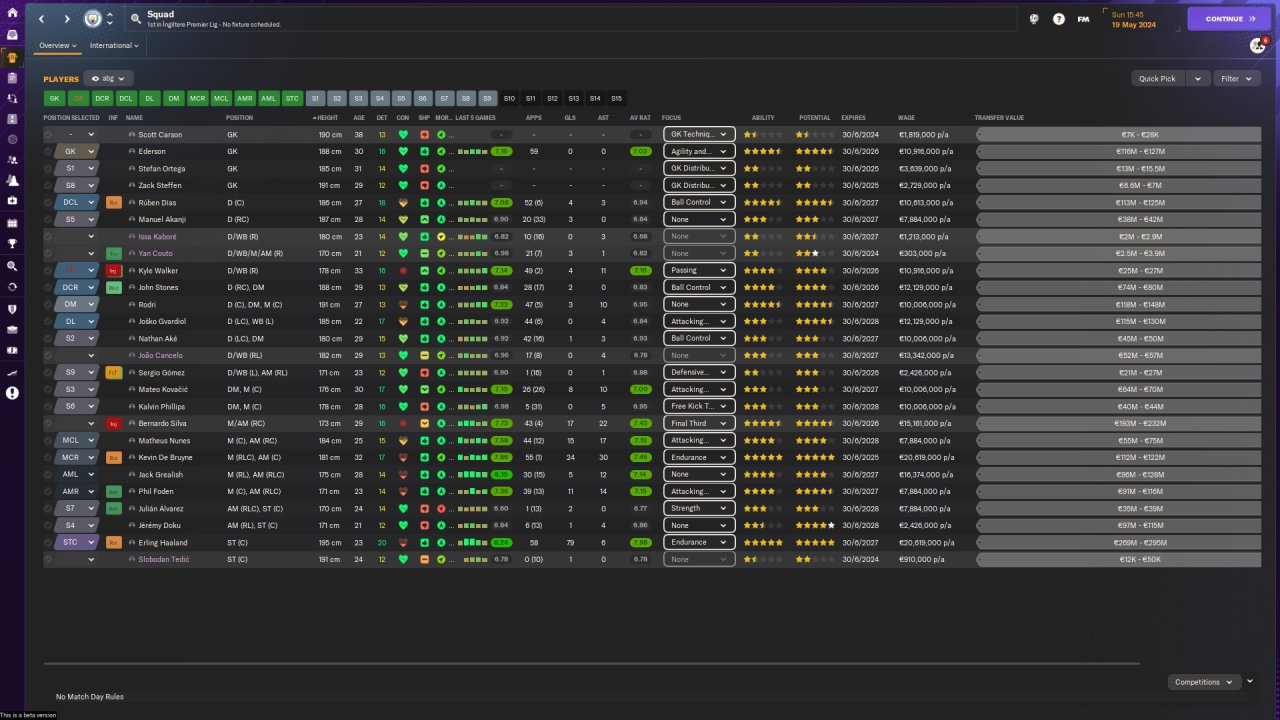Toggle the S10 substitute filter pill

(509, 99)
